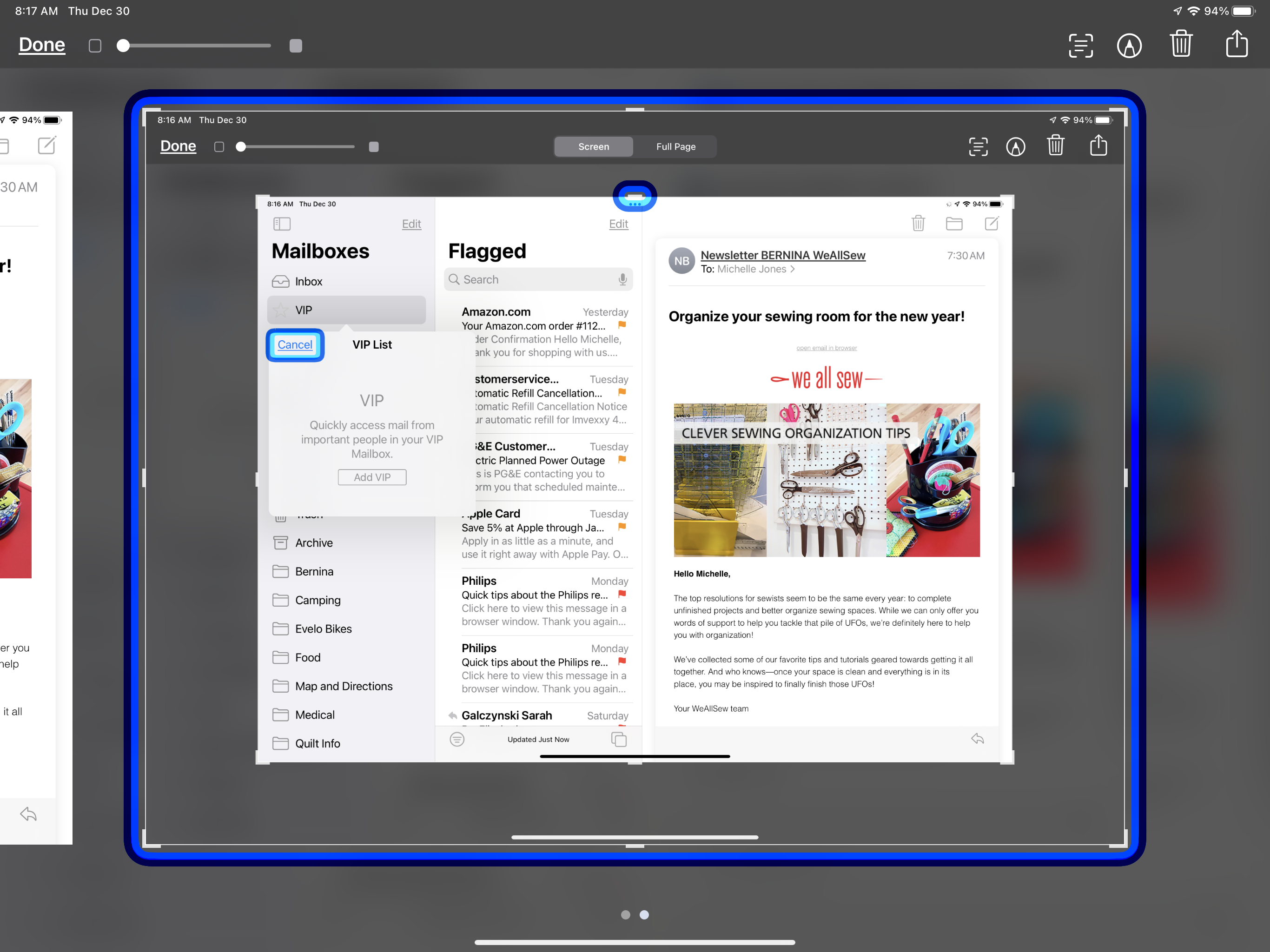Tap the second page indicator dot

click(x=644, y=915)
